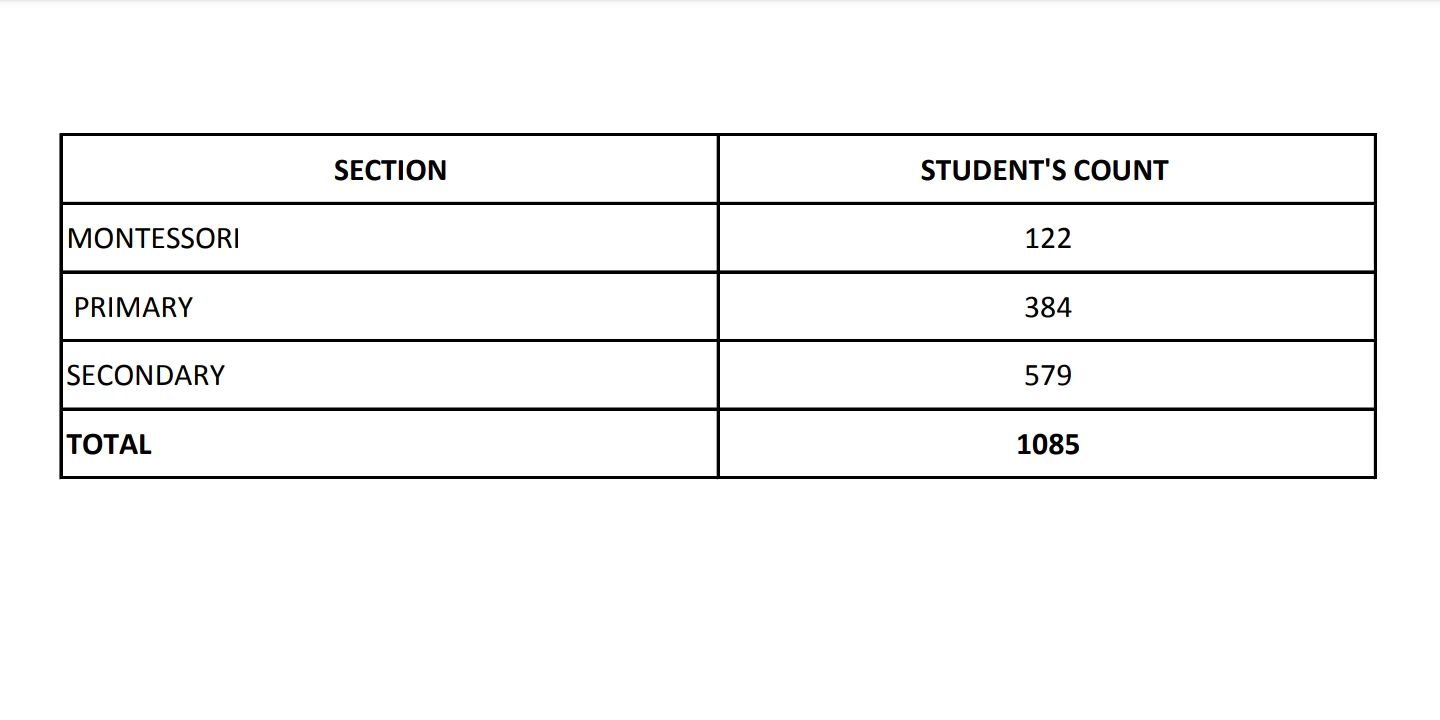This screenshot has width=1440, height=720.
Task: Select the PRIMARY section cell
Action: (133, 307)
